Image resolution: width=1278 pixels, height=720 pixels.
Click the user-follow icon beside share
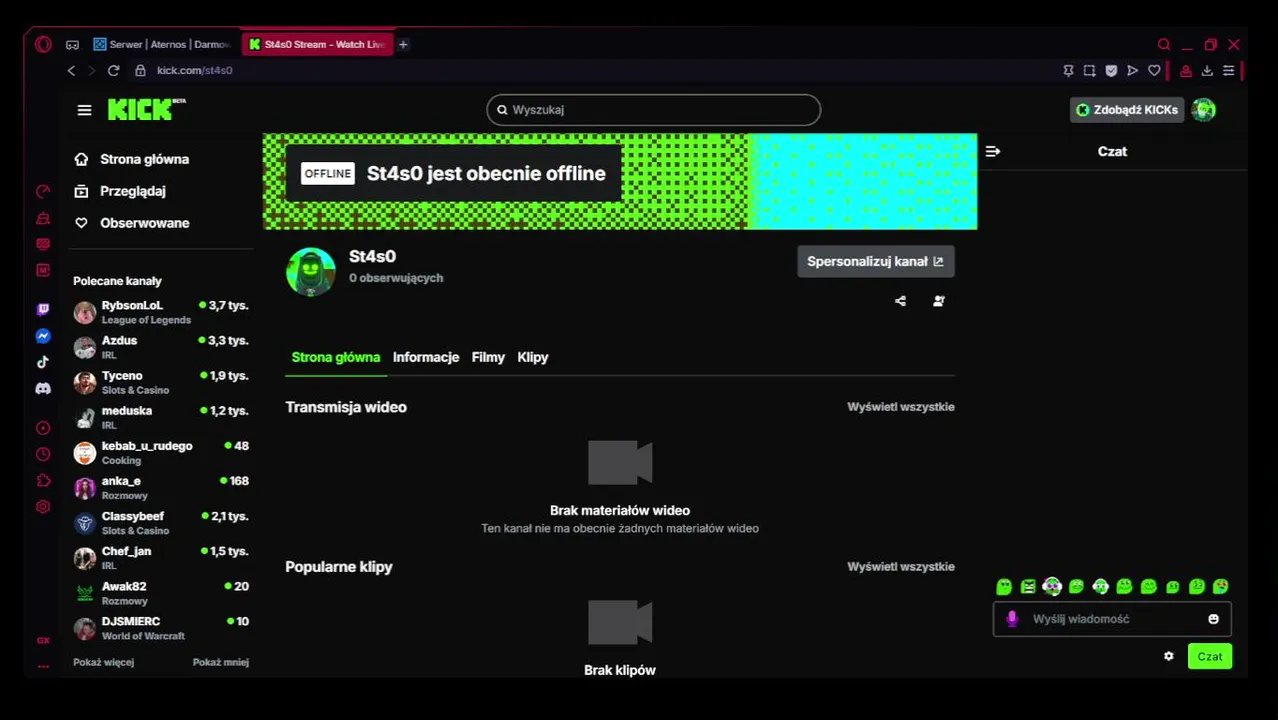click(938, 301)
